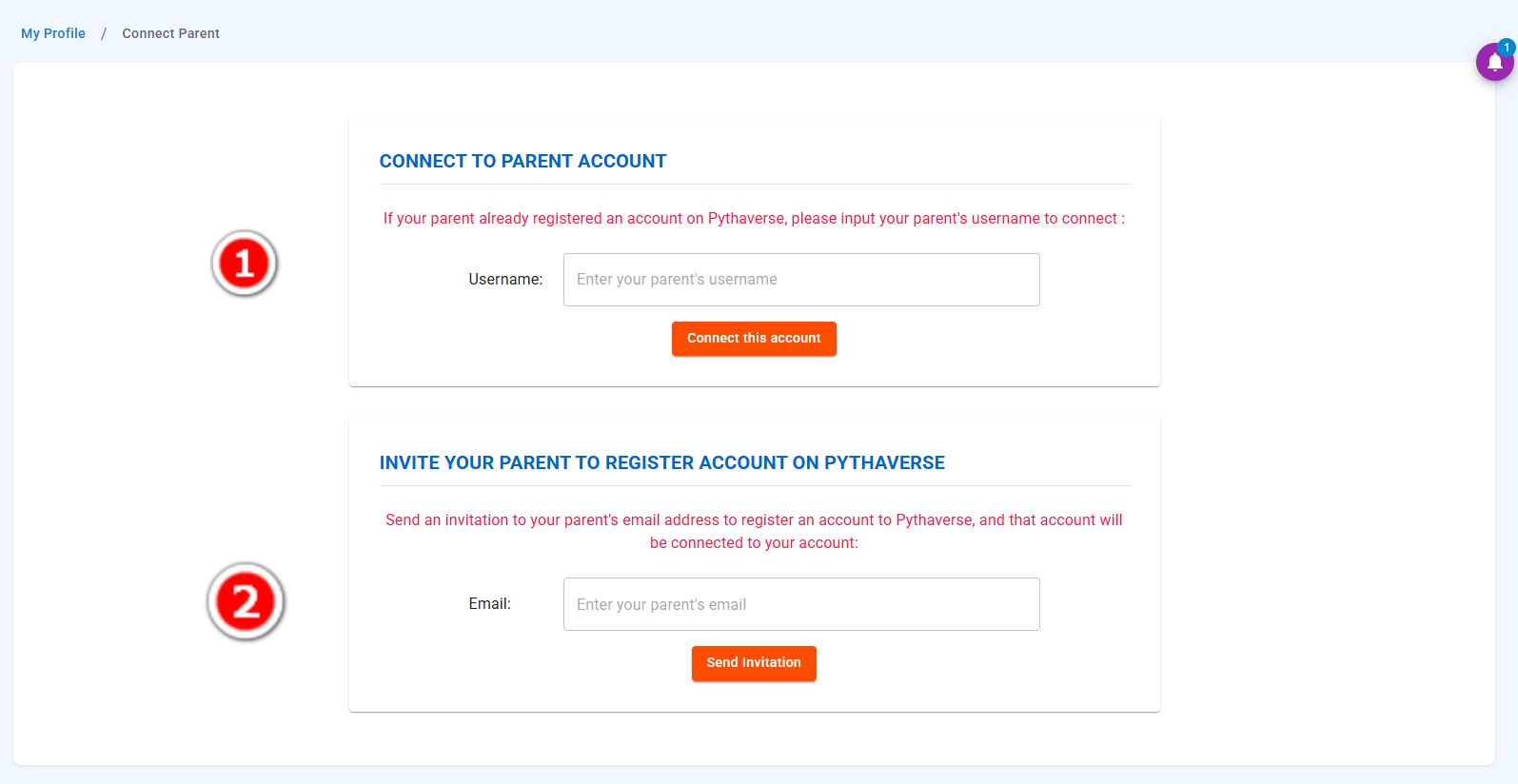Click the breadcrumb slash separator

coord(104,33)
